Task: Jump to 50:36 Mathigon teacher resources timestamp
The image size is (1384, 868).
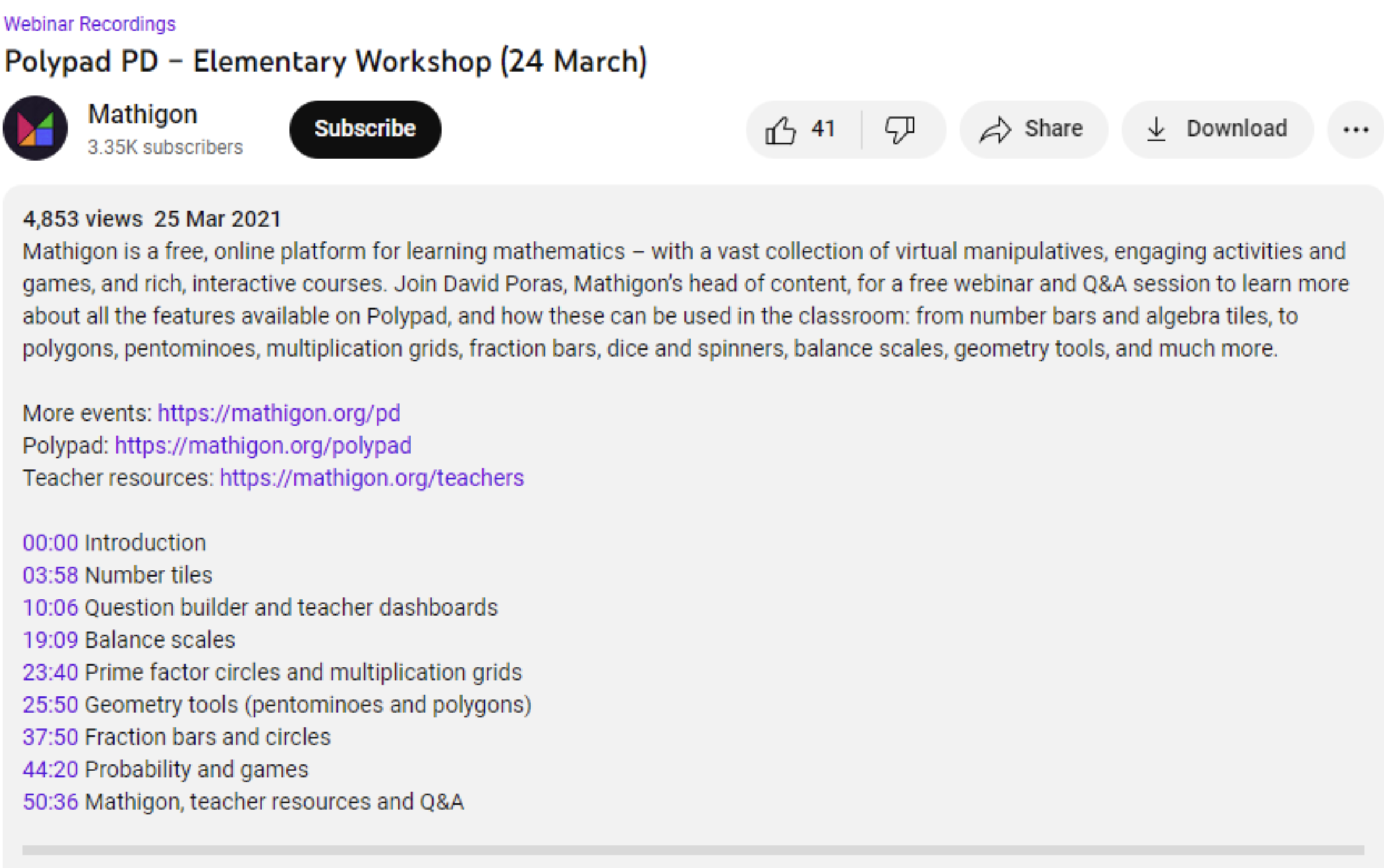Action: [50, 802]
